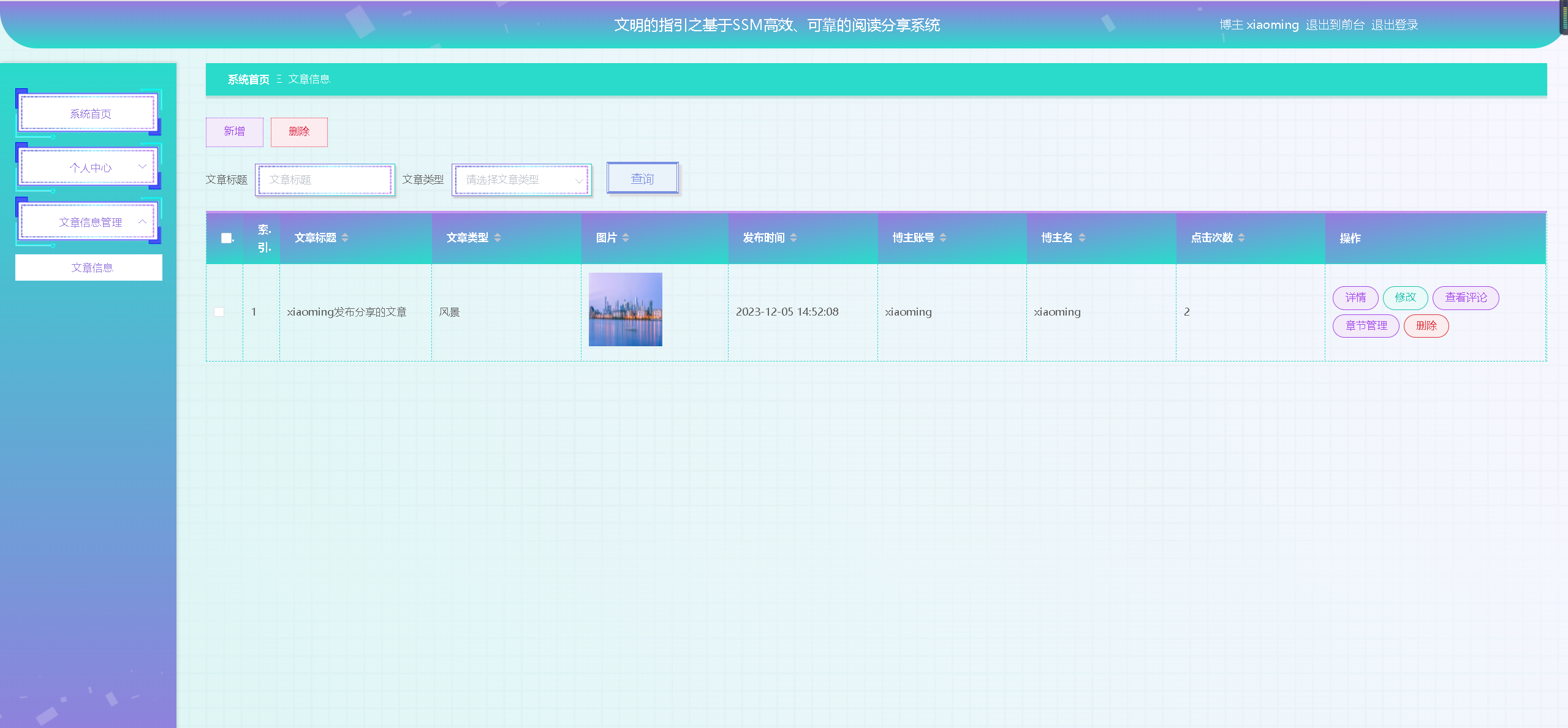Click breadcrumb separator icon after 系统首页
1568x728 pixels.
tap(279, 79)
